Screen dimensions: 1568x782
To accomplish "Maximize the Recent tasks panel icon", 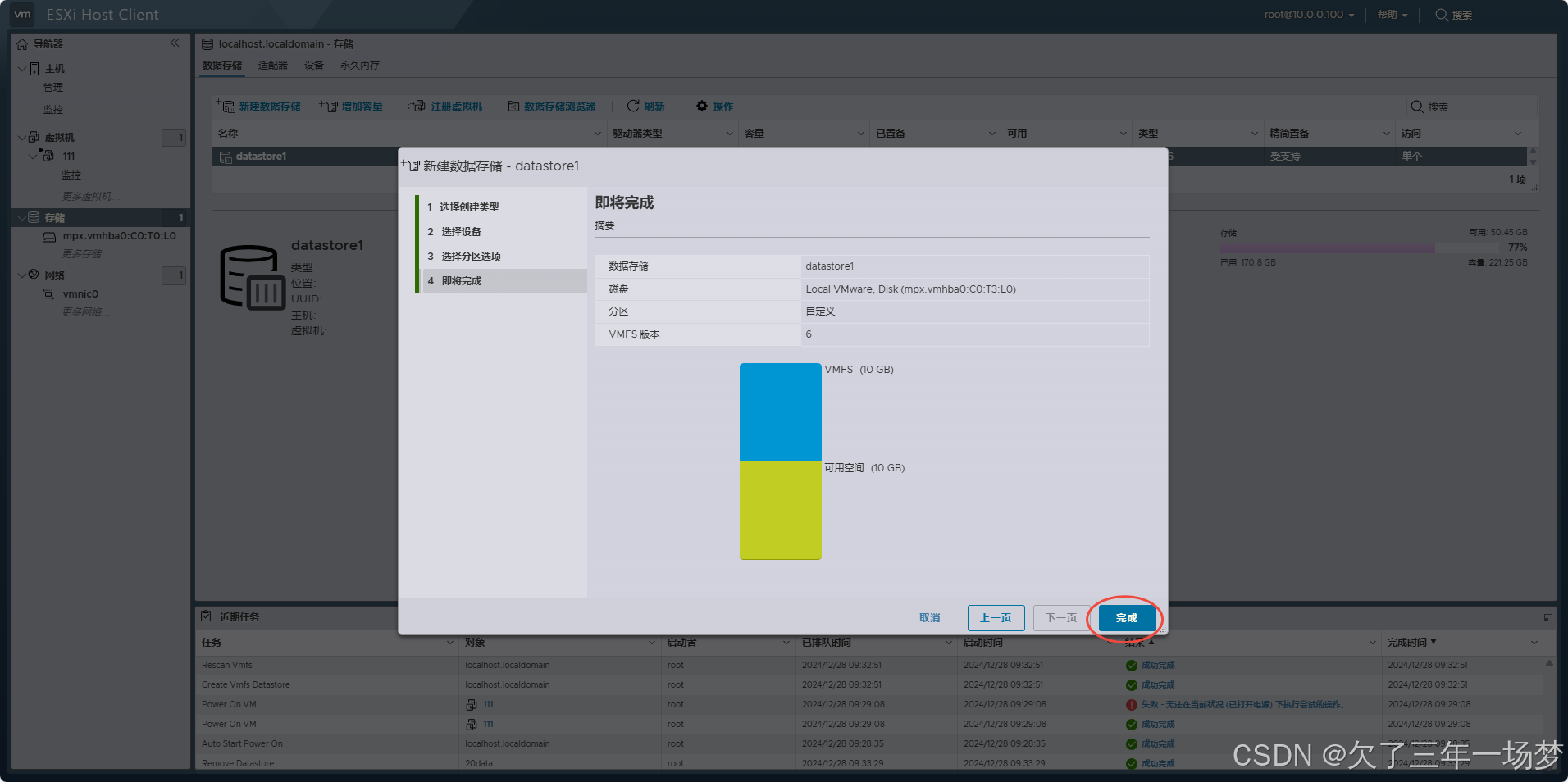I will tap(1547, 617).
